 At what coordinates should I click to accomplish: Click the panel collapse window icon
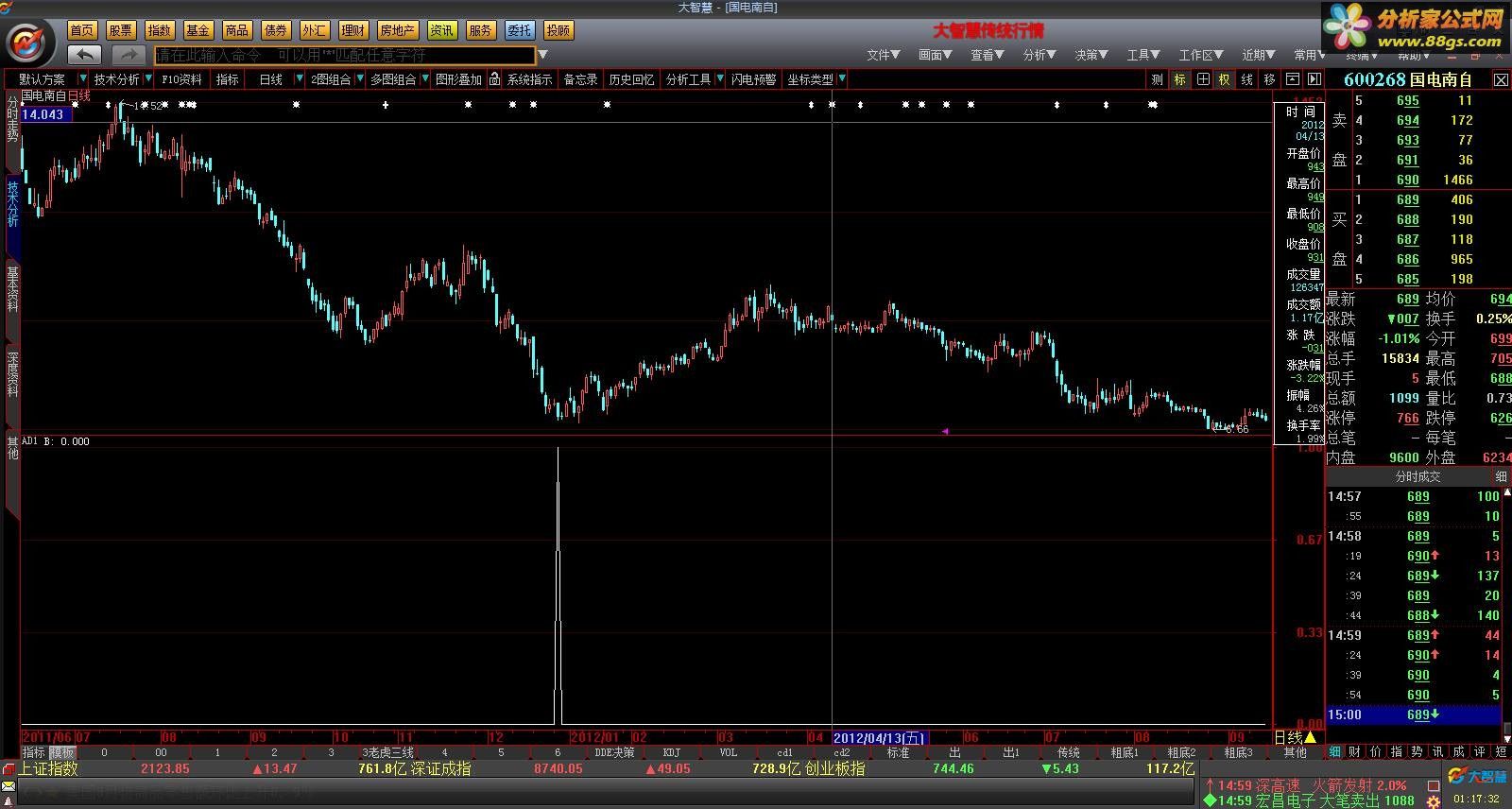(1292, 79)
